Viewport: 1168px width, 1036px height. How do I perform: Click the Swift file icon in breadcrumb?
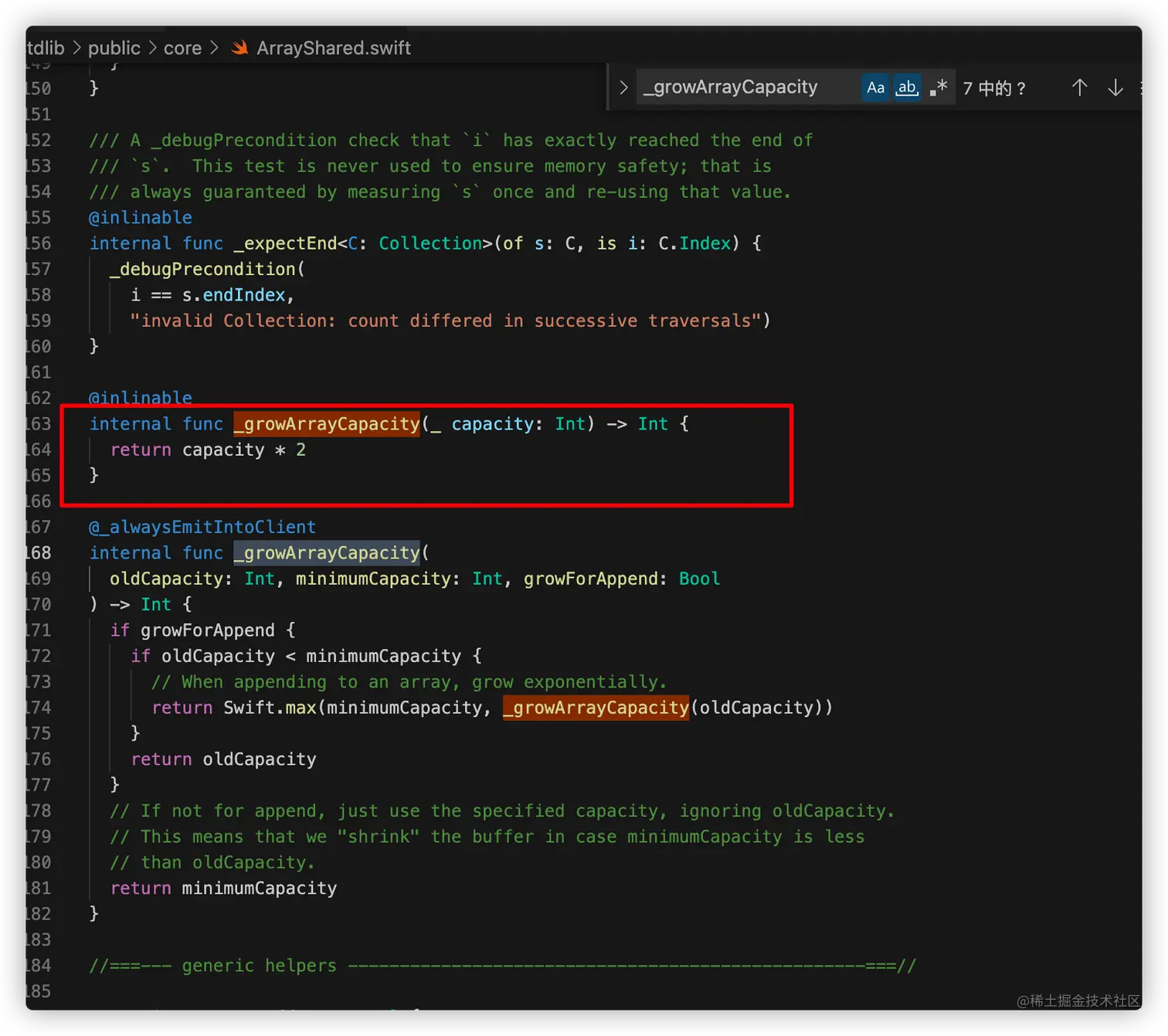240,48
